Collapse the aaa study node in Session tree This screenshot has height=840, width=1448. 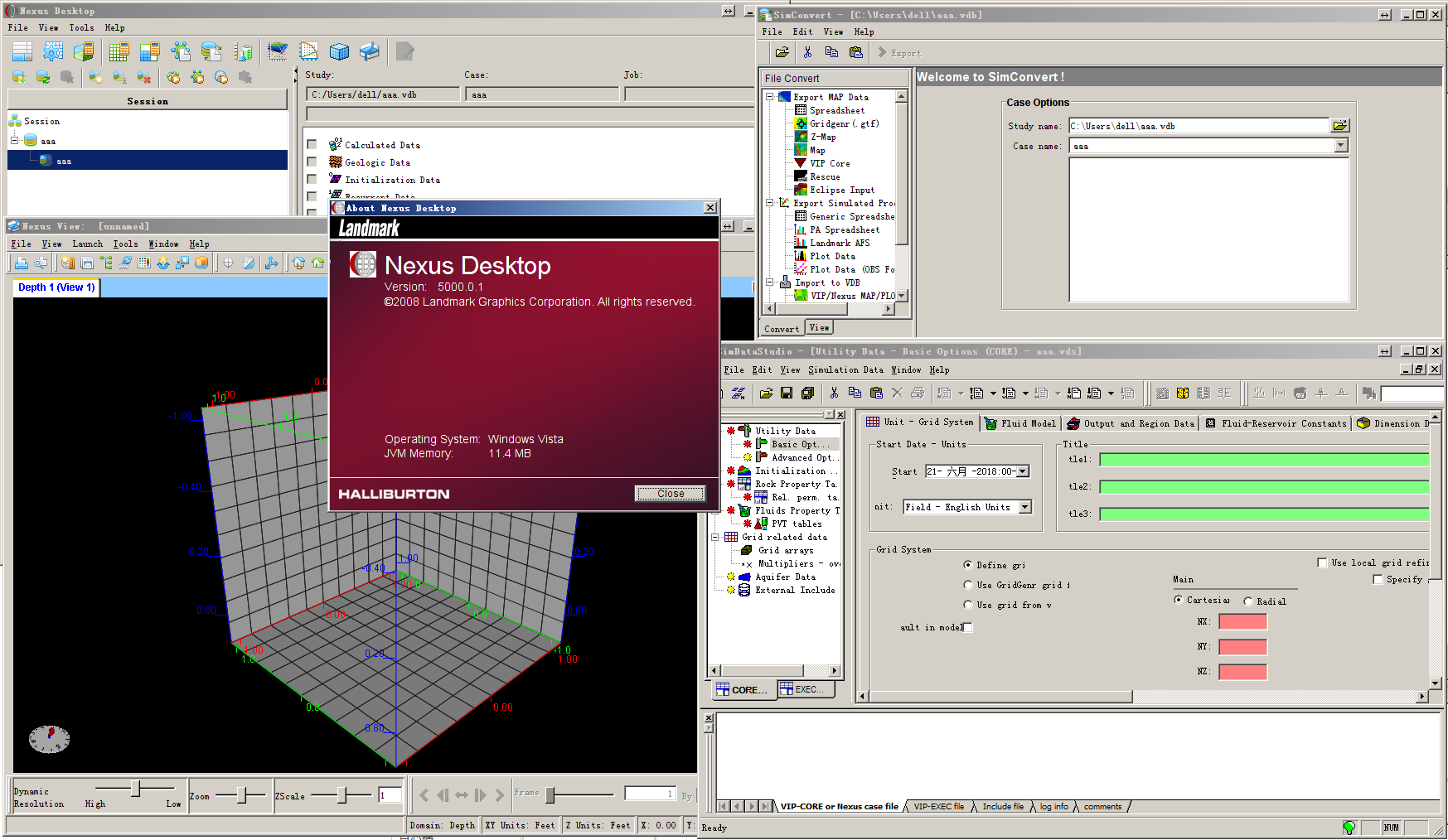click(15, 141)
